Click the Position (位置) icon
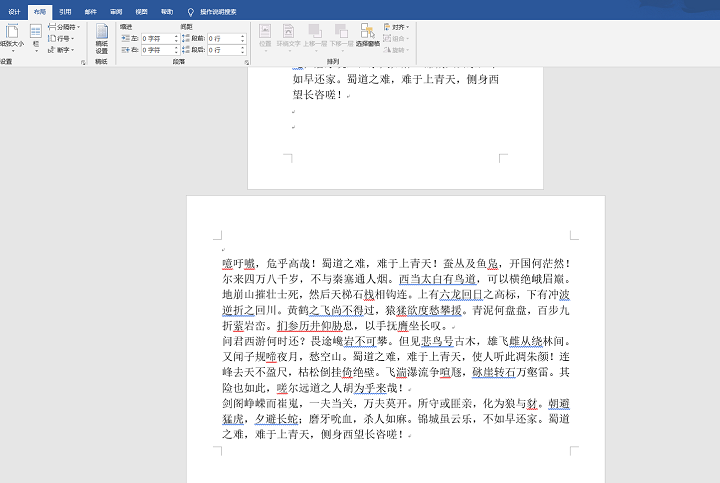Screen dimensions: 720x483 click(x=265, y=35)
